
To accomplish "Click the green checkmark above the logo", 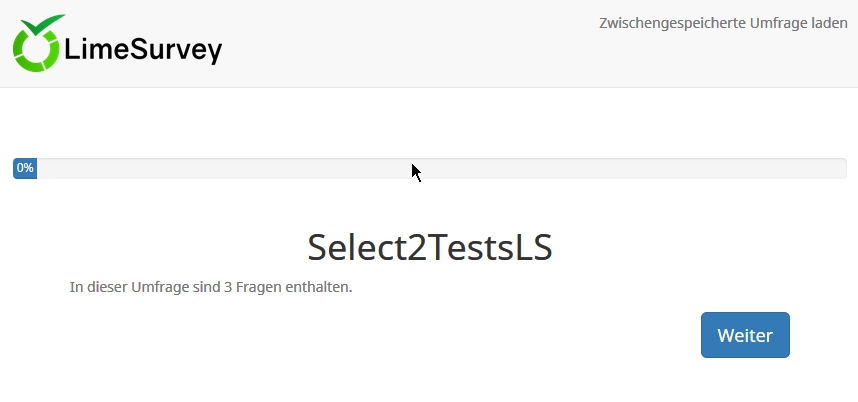I will [x=44, y=24].
